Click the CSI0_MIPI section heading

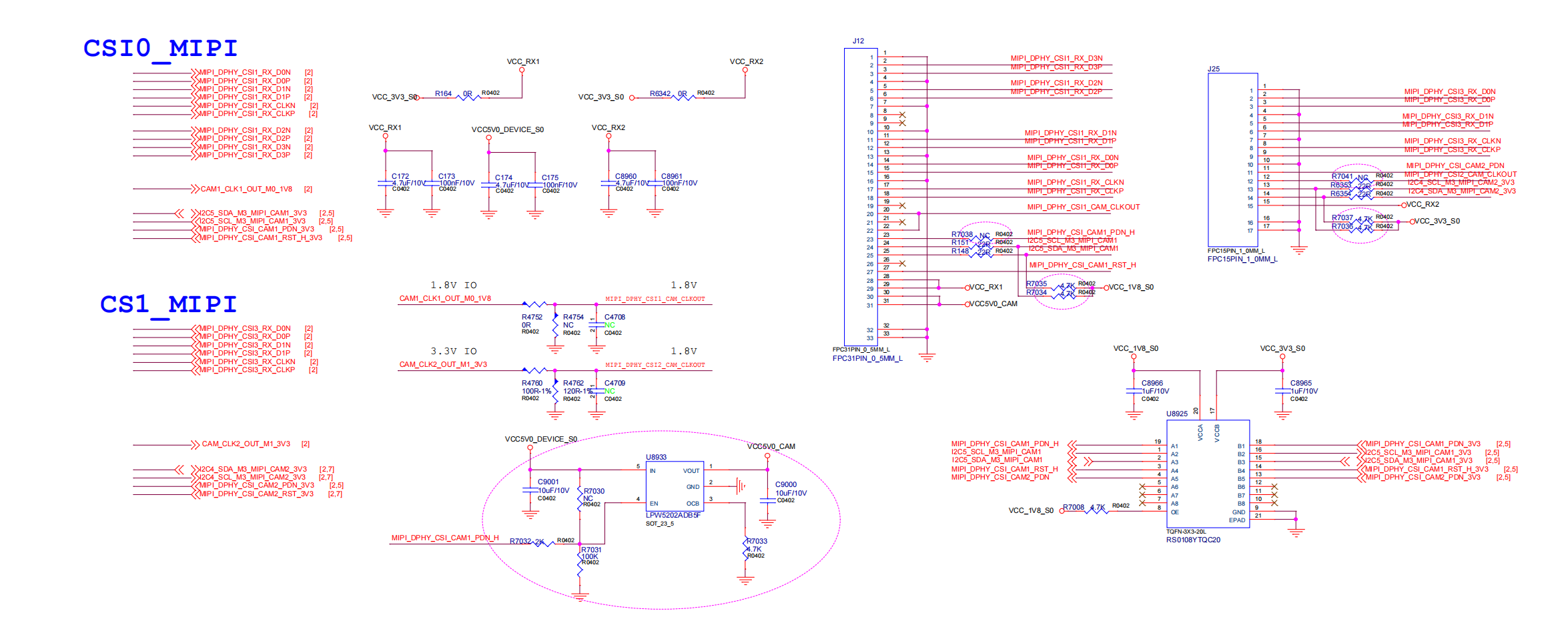click(x=160, y=48)
